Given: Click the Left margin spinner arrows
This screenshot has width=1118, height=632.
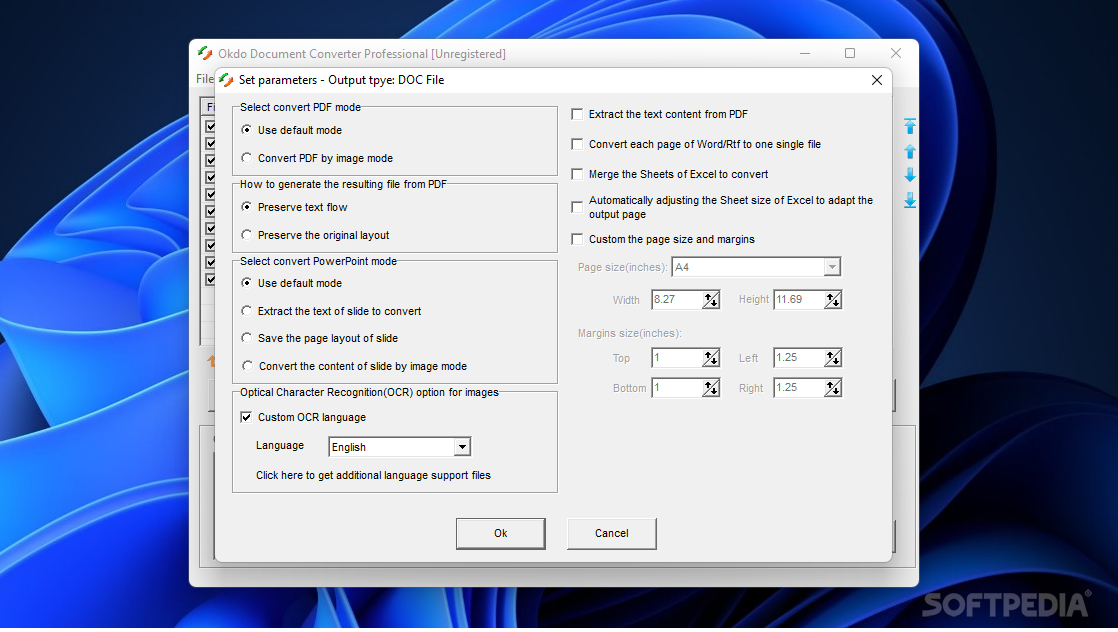Looking at the screenshot, I should tap(833, 358).
